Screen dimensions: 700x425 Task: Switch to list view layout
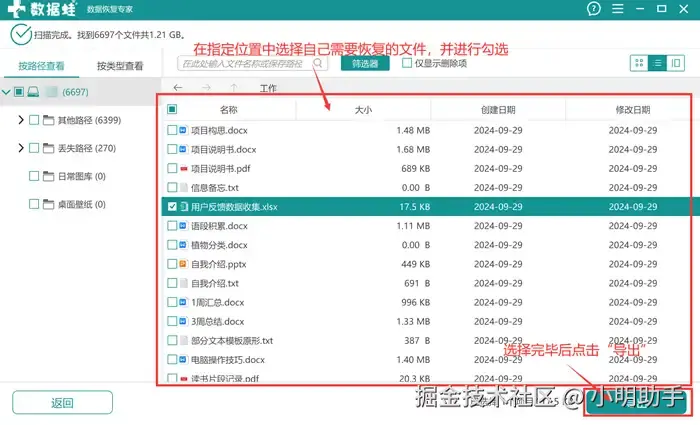click(x=657, y=63)
